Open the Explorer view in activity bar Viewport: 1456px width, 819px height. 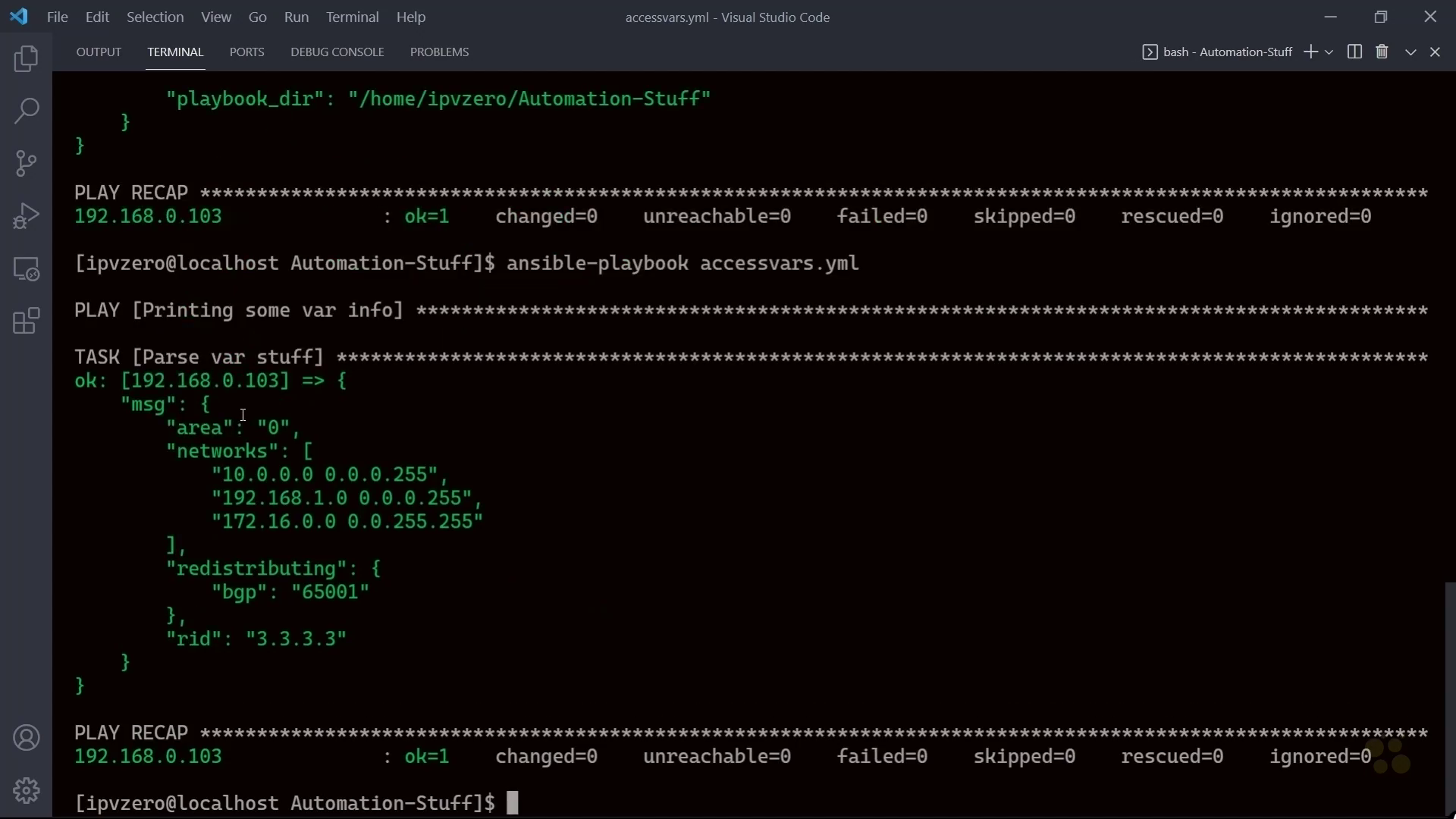[27, 58]
